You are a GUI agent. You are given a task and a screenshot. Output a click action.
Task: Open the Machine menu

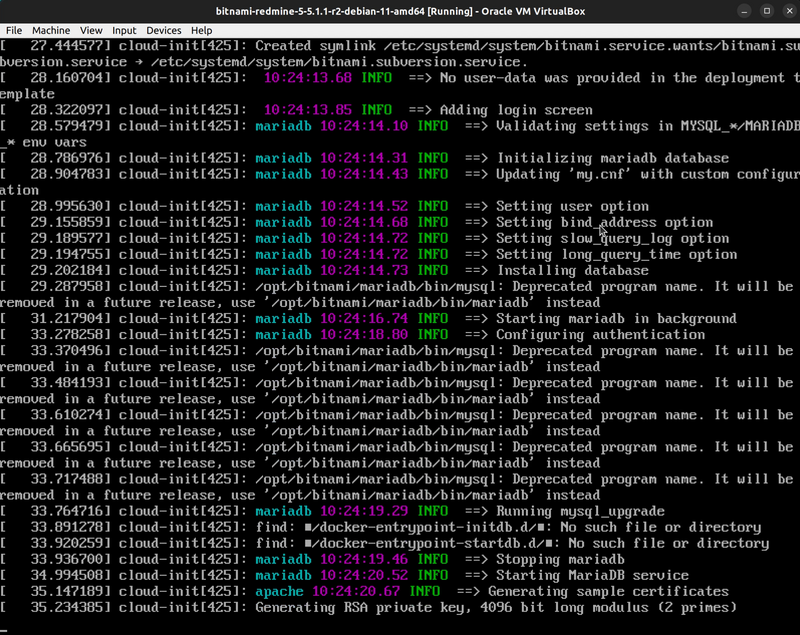pyautogui.click(x=51, y=30)
